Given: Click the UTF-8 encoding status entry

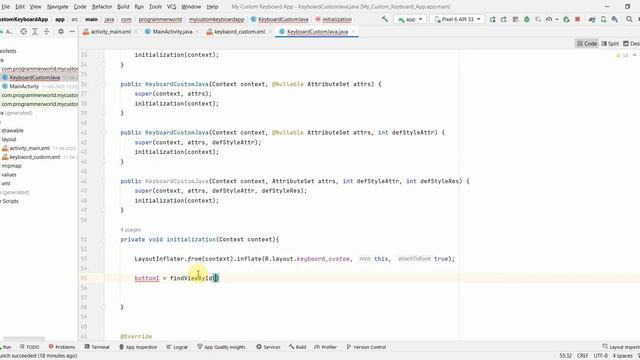Looking at the screenshot, I should (600, 356).
